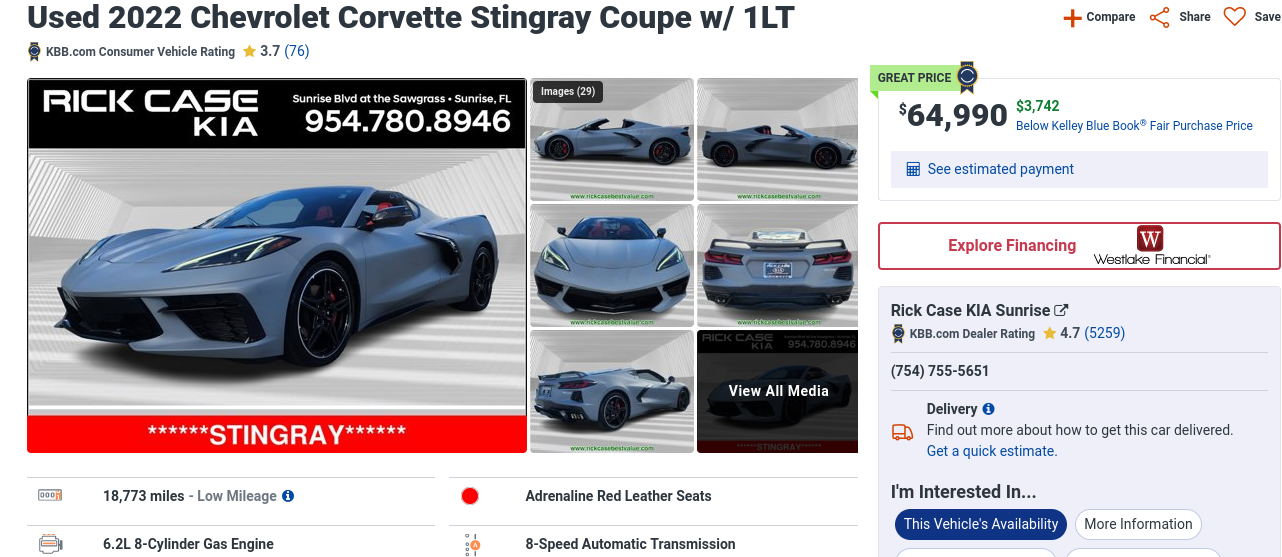
Task: Click the Adrenaline Red color swatch
Action: pyautogui.click(x=470, y=496)
